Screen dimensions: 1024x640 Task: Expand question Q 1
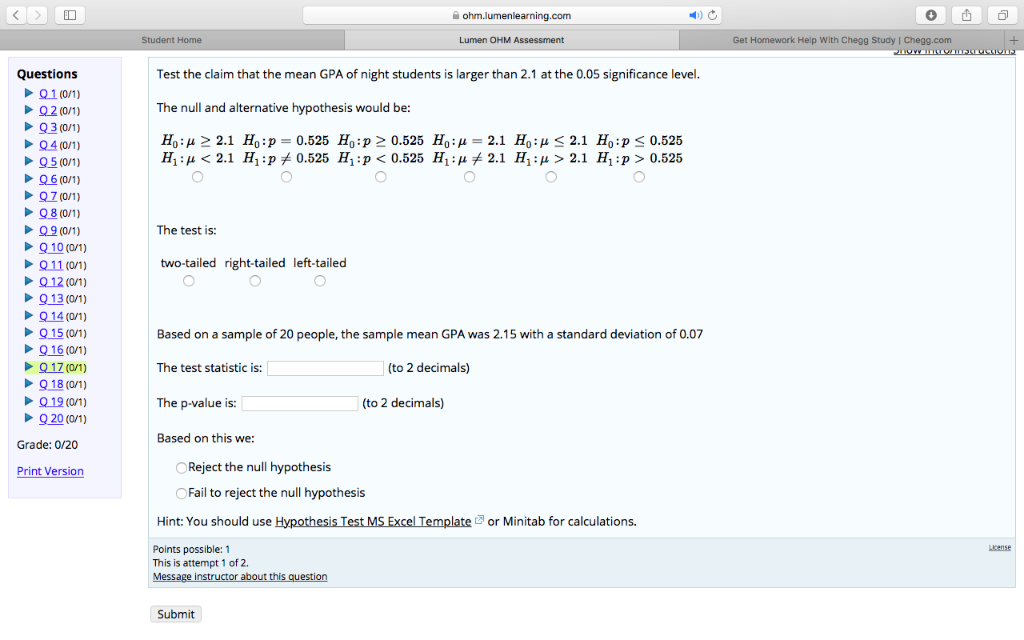point(48,93)
